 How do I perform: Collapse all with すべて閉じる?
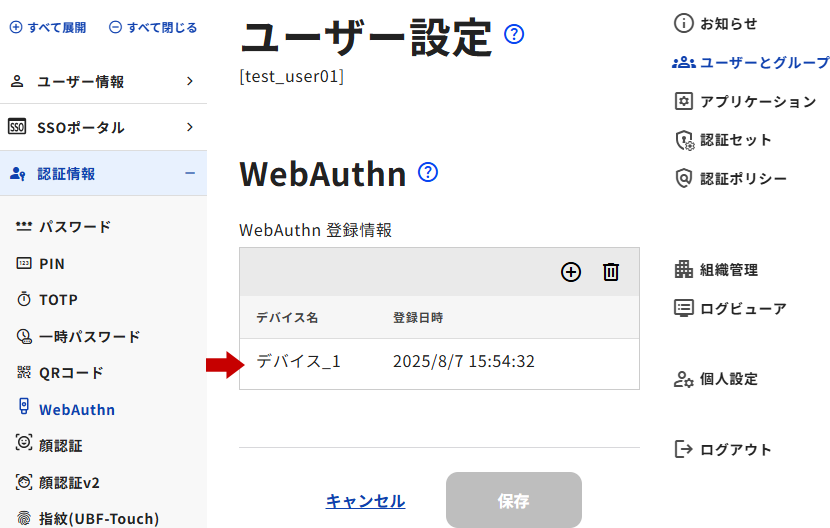tap(153, 27)
